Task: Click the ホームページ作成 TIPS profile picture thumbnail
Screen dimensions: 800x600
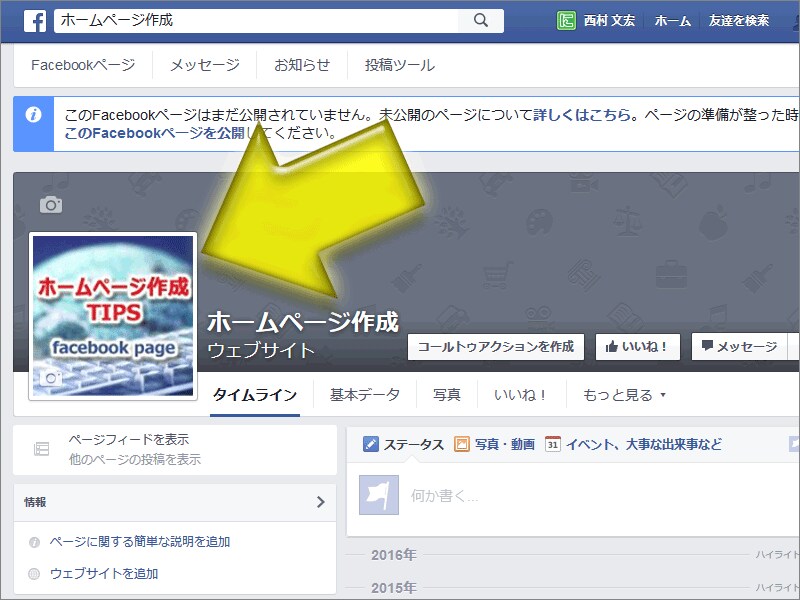Action: [112, 305]
